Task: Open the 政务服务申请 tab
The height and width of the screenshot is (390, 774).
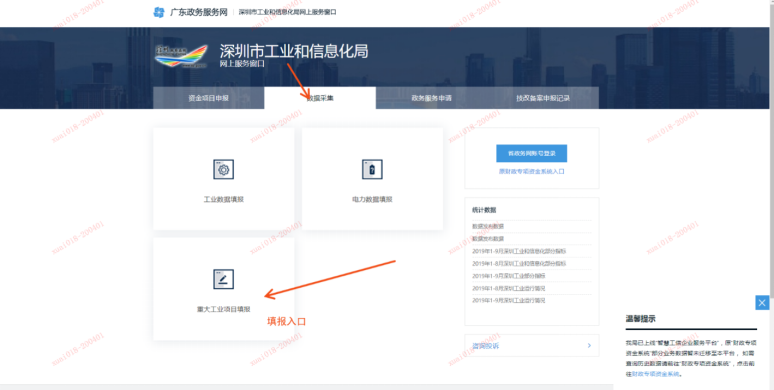Action: coord(431,98)
